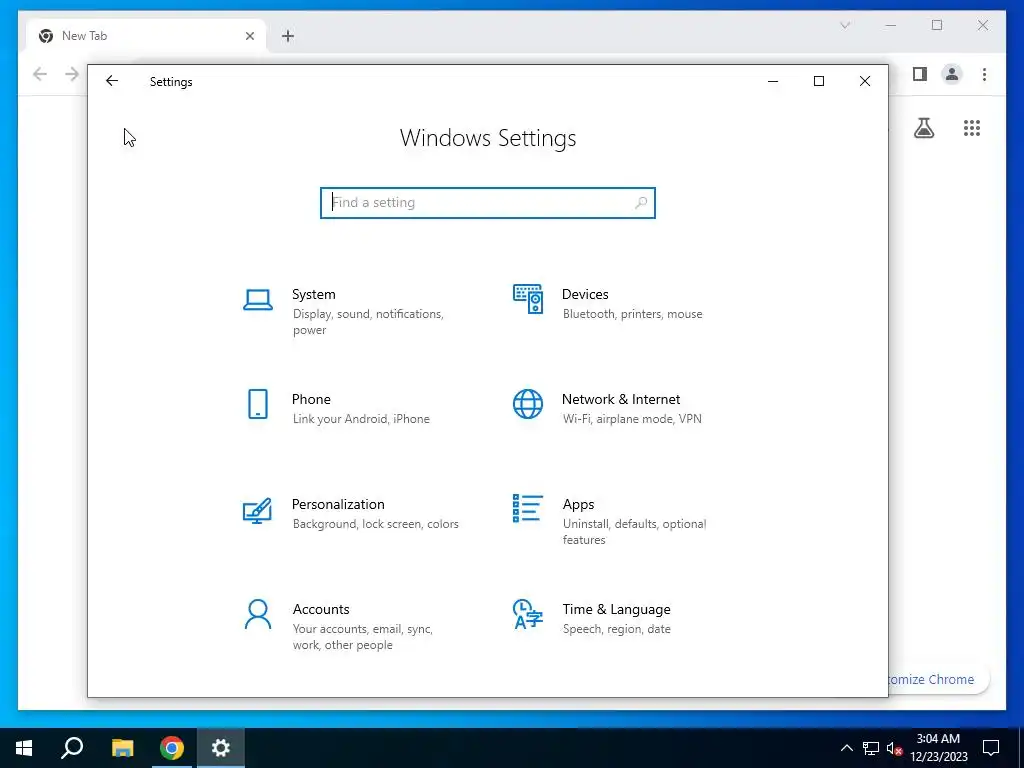The width and height of the screenshot is (1024, 768).
Task: Open the Devices category title
Action: point(585,295)
